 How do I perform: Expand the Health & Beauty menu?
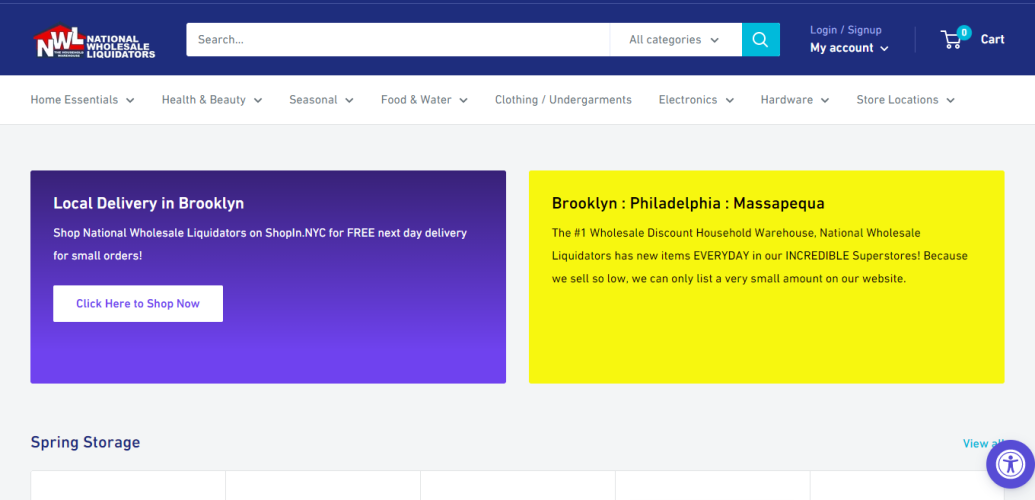coord(212,100)
